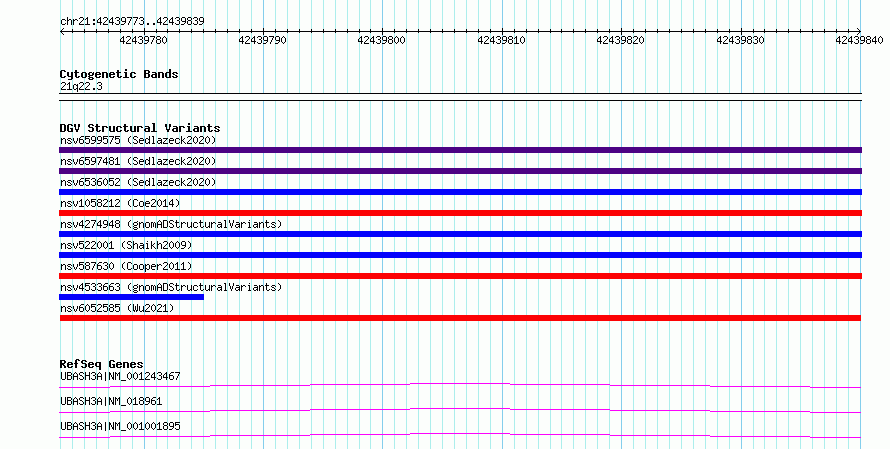Click the chr21:42439773..42439839 region label

(x=132, y=21)
